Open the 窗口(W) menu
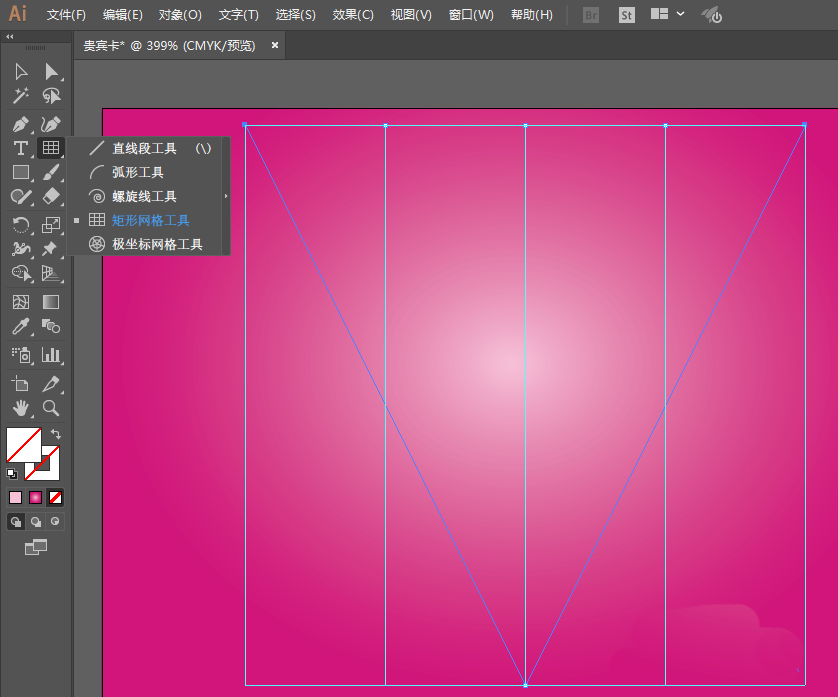 (x=471, y=15)
